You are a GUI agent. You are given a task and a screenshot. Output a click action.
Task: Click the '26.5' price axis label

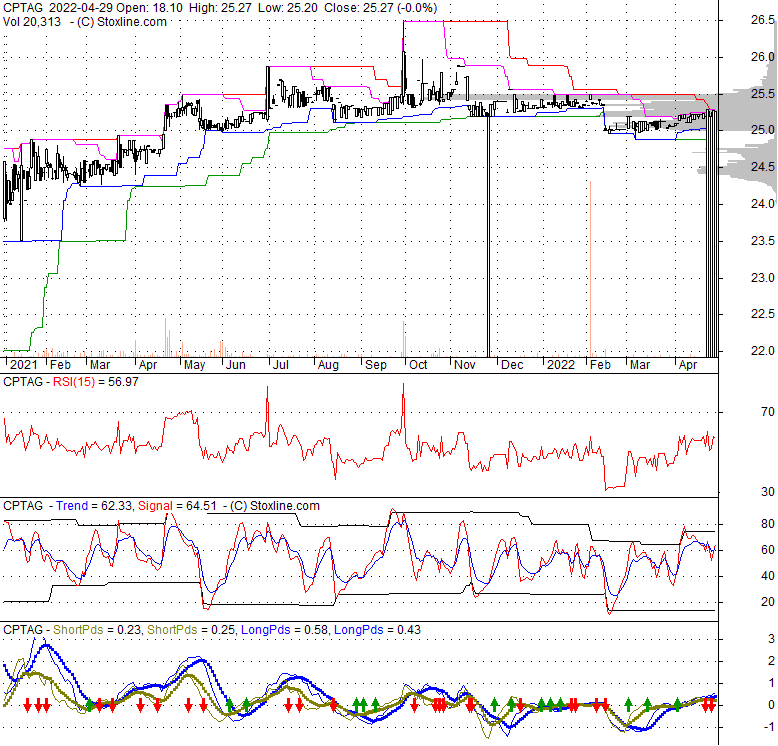click(762, 20)
